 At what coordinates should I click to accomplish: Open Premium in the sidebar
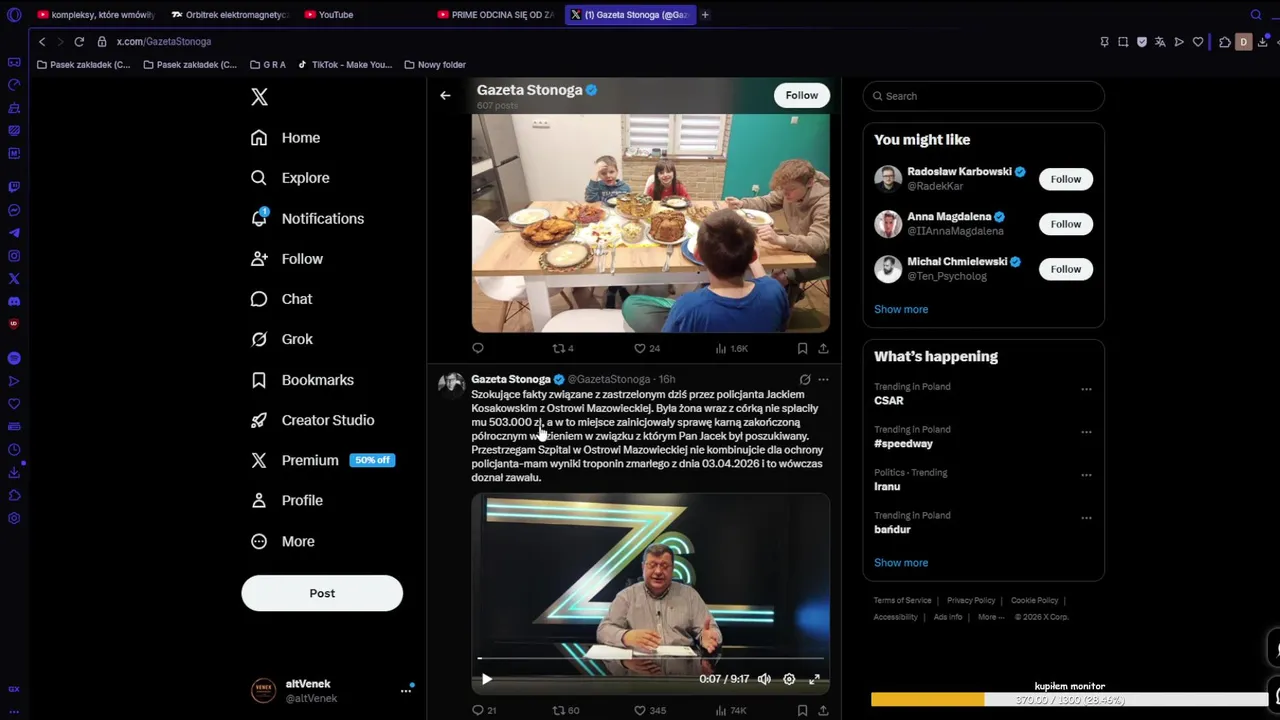click(322, 460)
